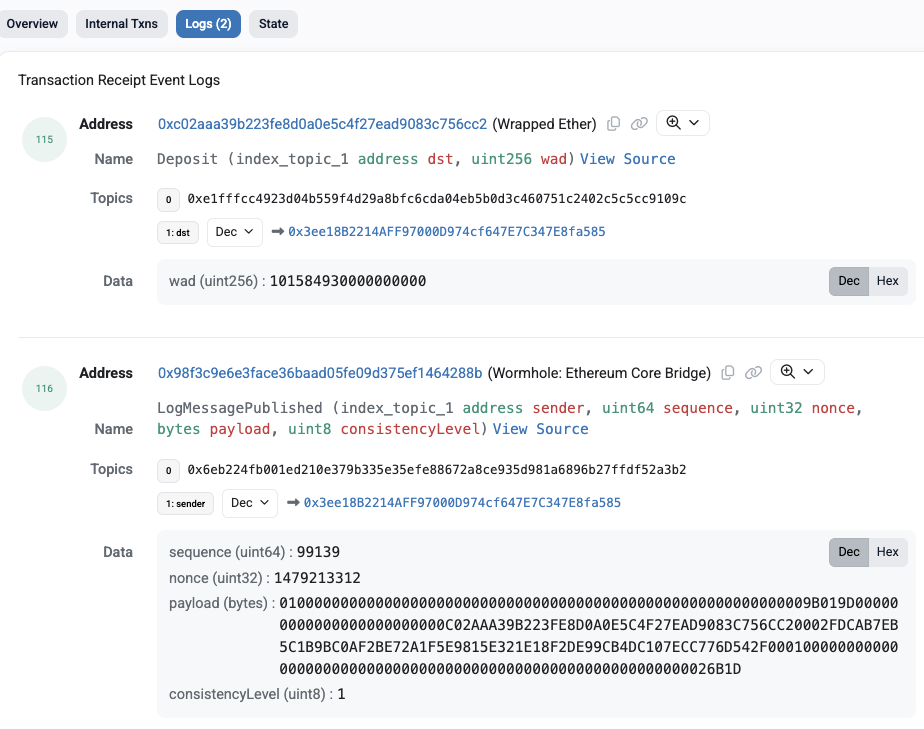The width and height of the screenshot is (924, 729).
Task: Open View Source link for LogMessagePublished event
Action: (x=540, y=429)
